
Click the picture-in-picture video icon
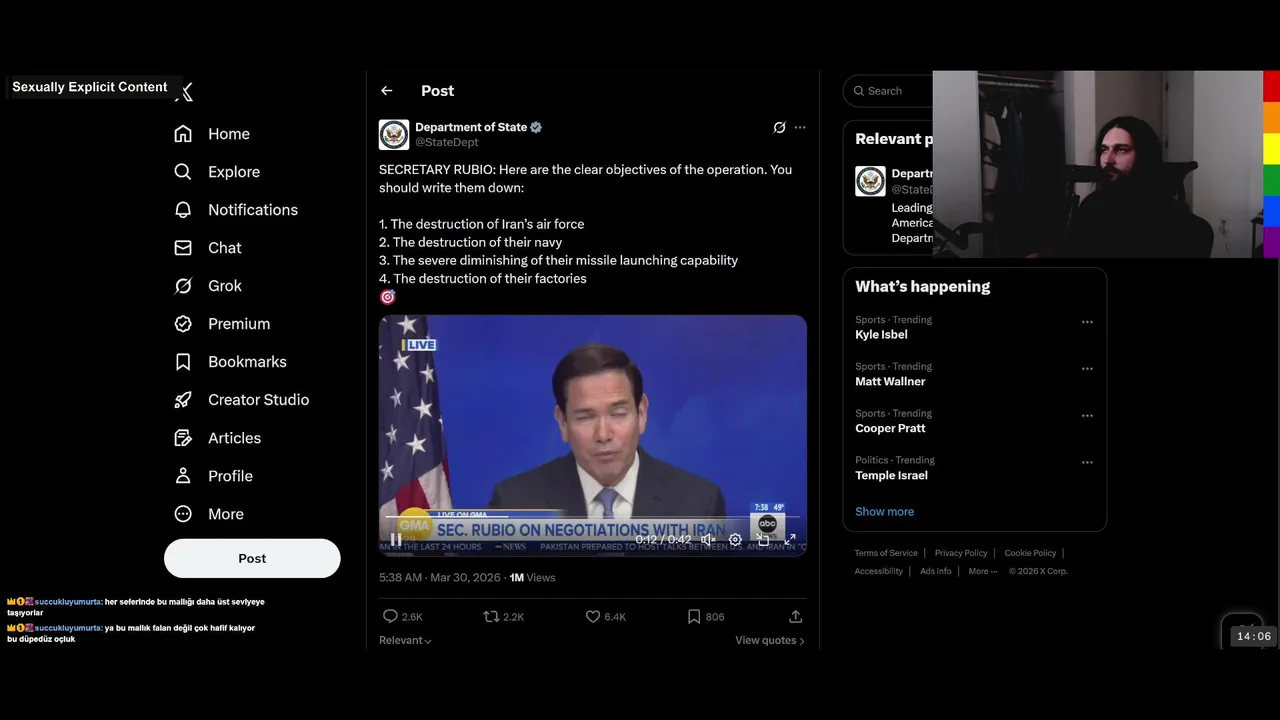[x=763, y=540]
